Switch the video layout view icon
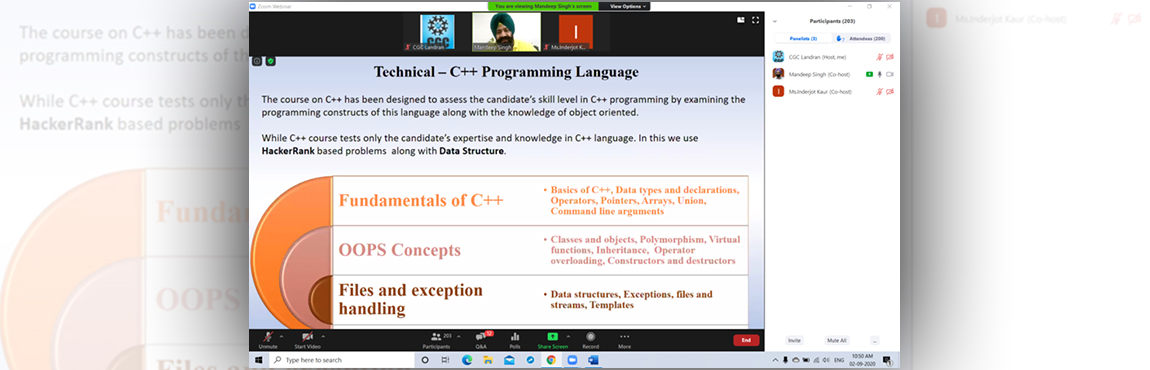The height and width of the screenshot is (370, 1150). point(741,20)
